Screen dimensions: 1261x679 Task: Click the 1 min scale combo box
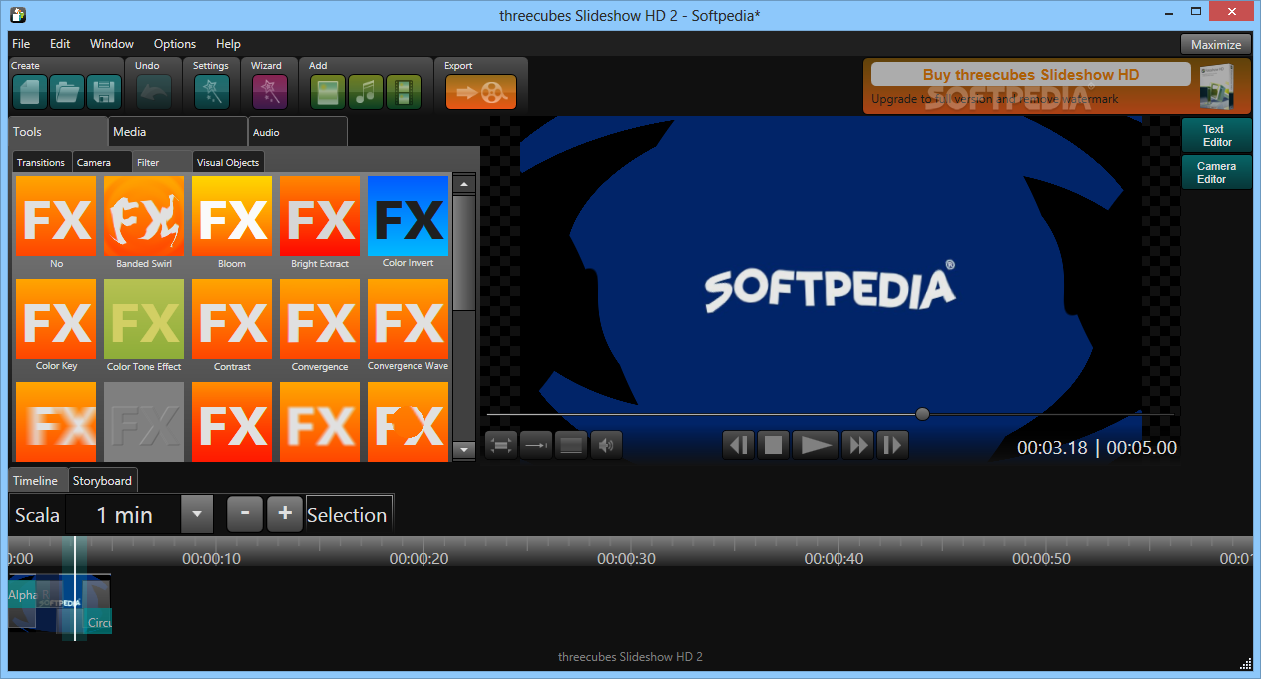click(x=124, y=515)
